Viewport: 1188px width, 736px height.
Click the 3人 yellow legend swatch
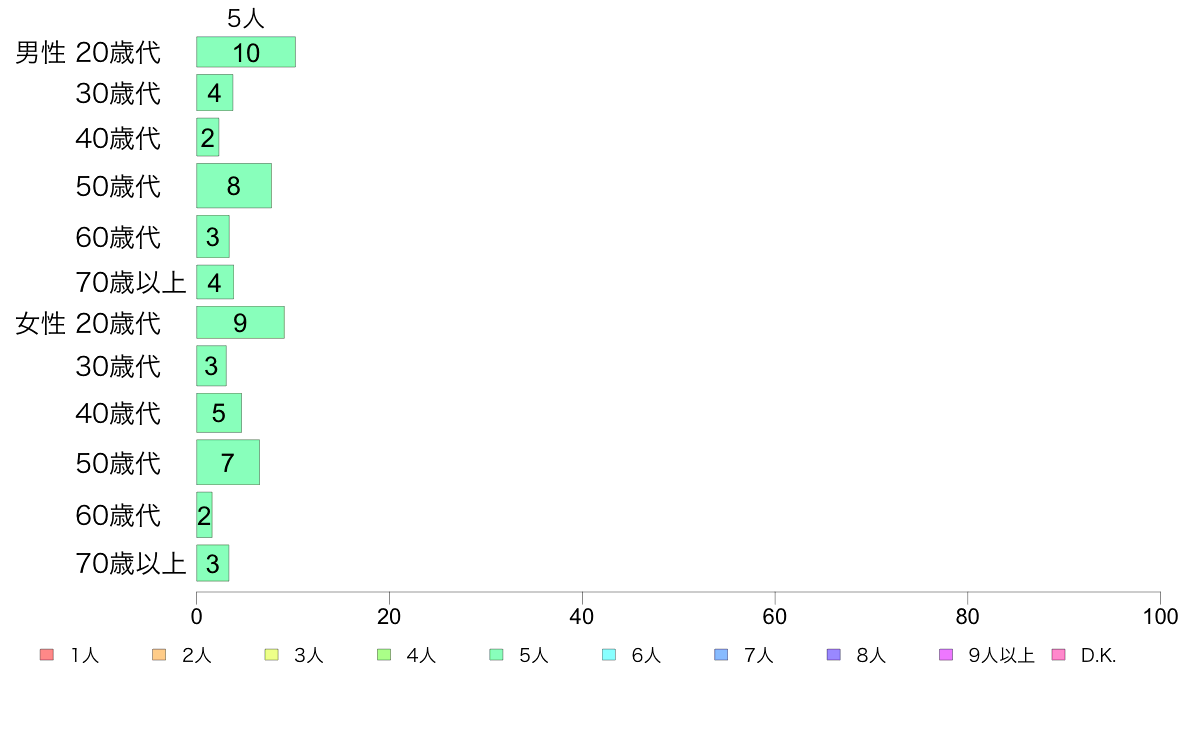pyautogui.click(x=271, y=655)
